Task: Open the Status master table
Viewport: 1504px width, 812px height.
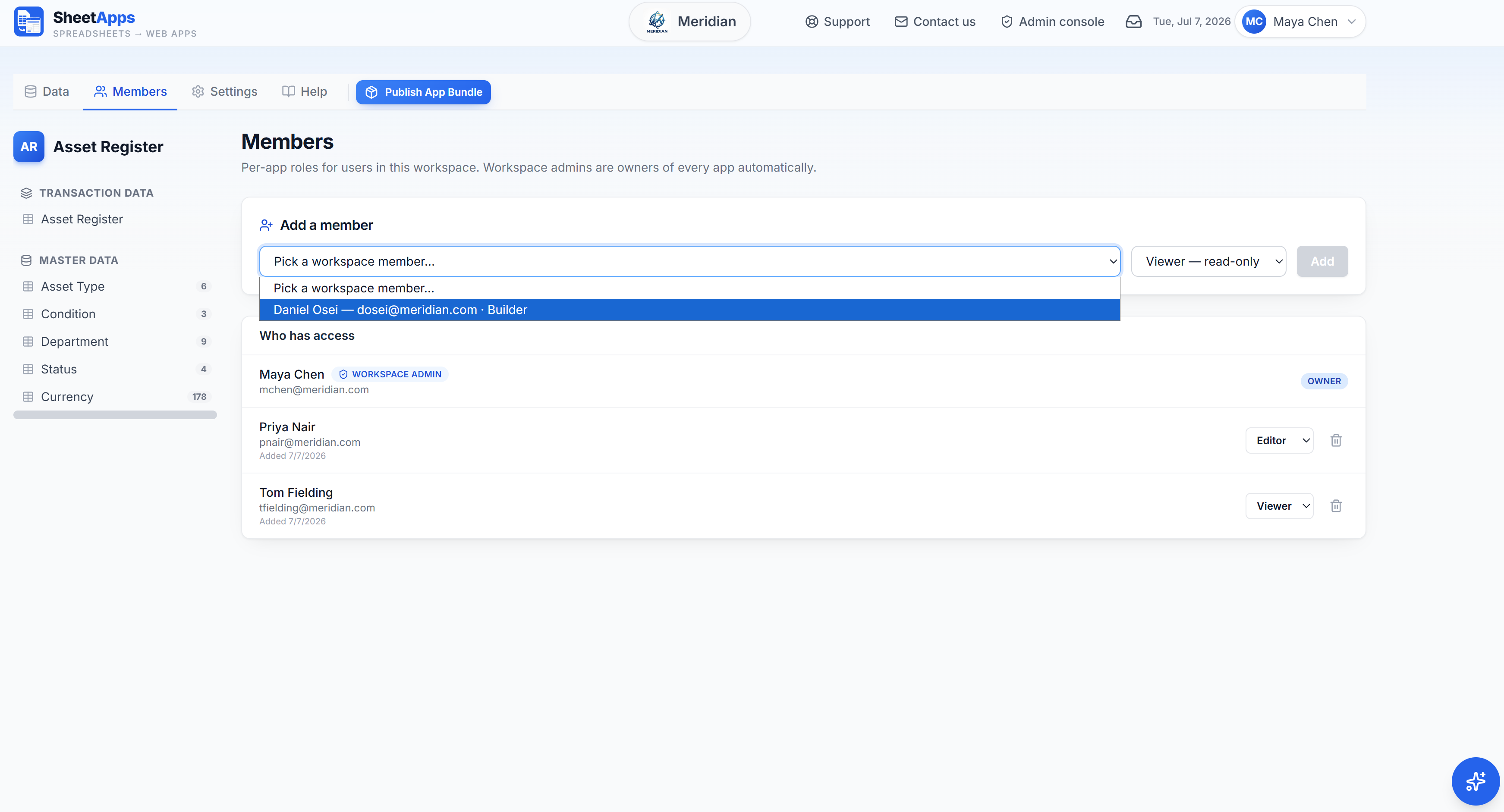Action: click(x=115, y=369)
